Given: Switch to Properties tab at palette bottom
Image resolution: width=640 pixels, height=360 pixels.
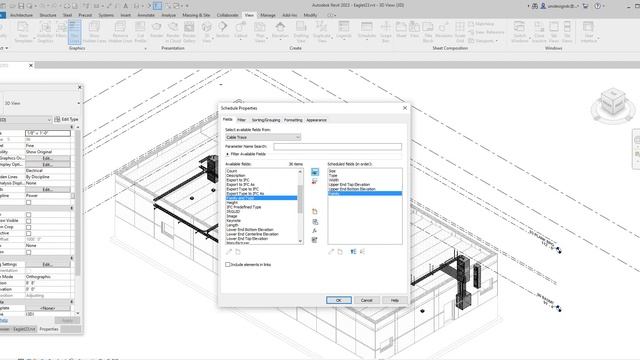Looking at the screenshot, I should coord(49,329).
